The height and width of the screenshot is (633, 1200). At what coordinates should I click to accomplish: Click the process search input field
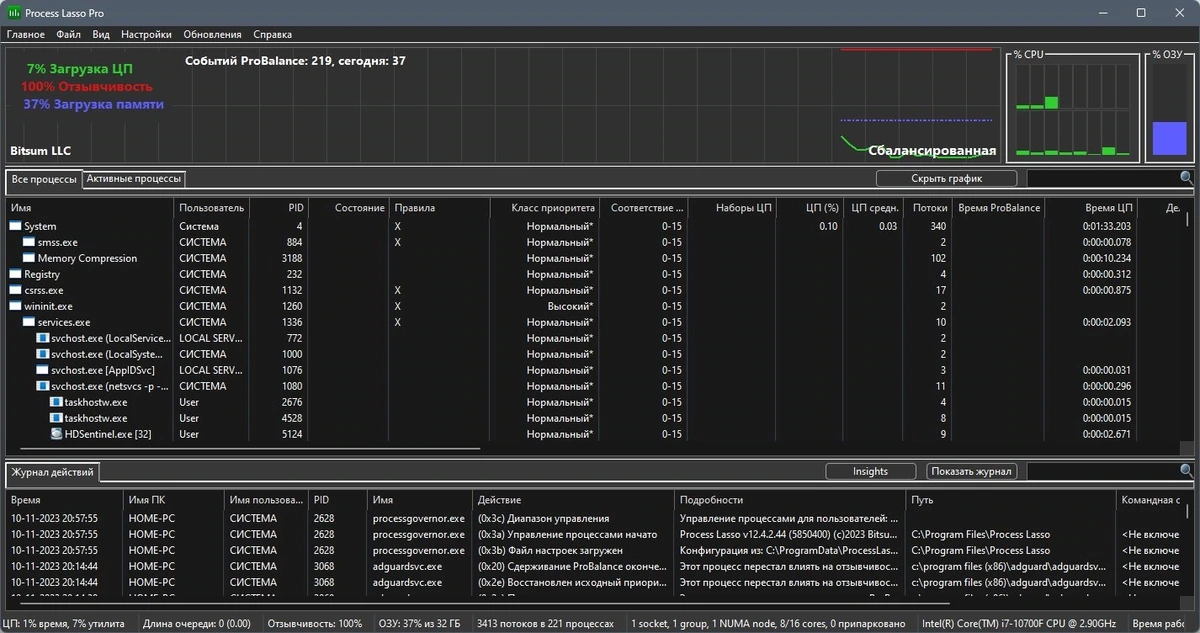[1102, 178]
